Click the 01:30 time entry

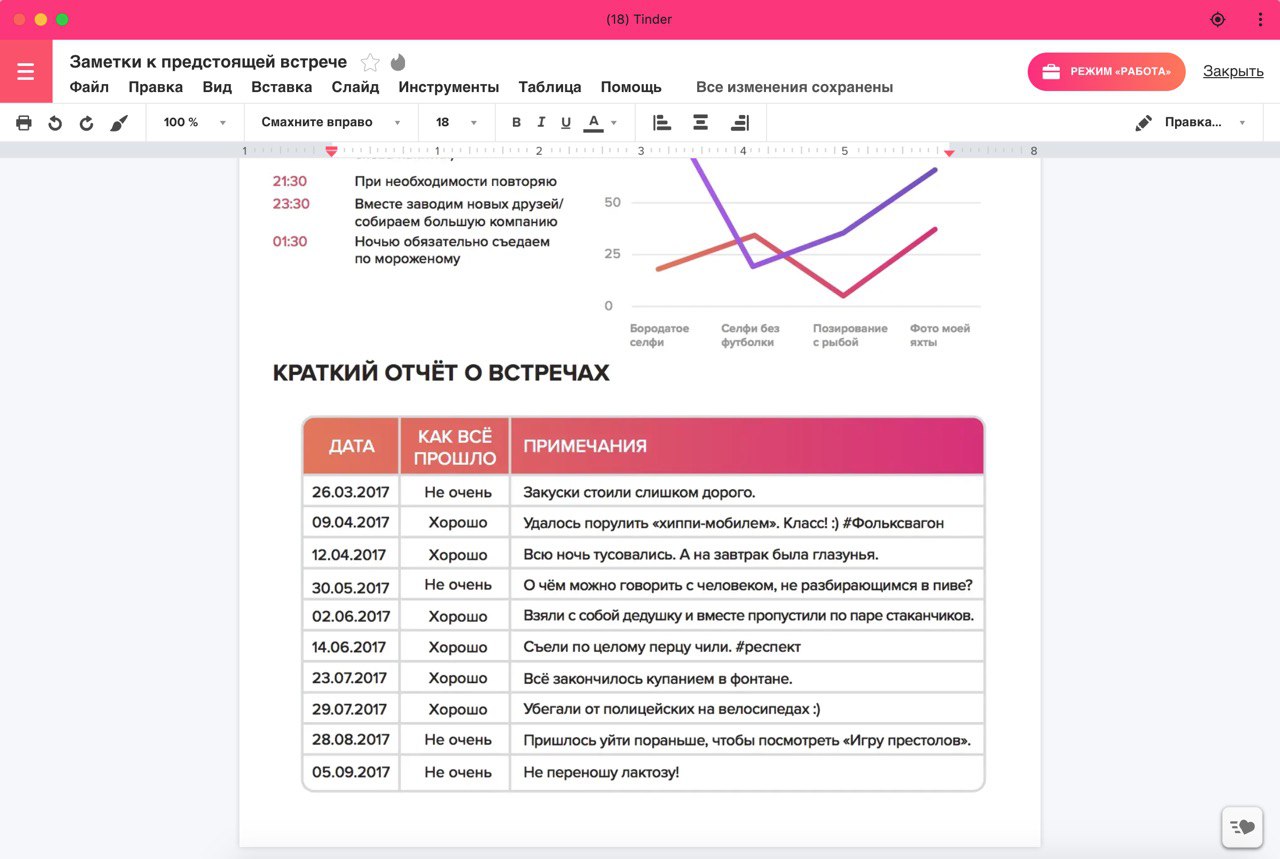[290, 241]
